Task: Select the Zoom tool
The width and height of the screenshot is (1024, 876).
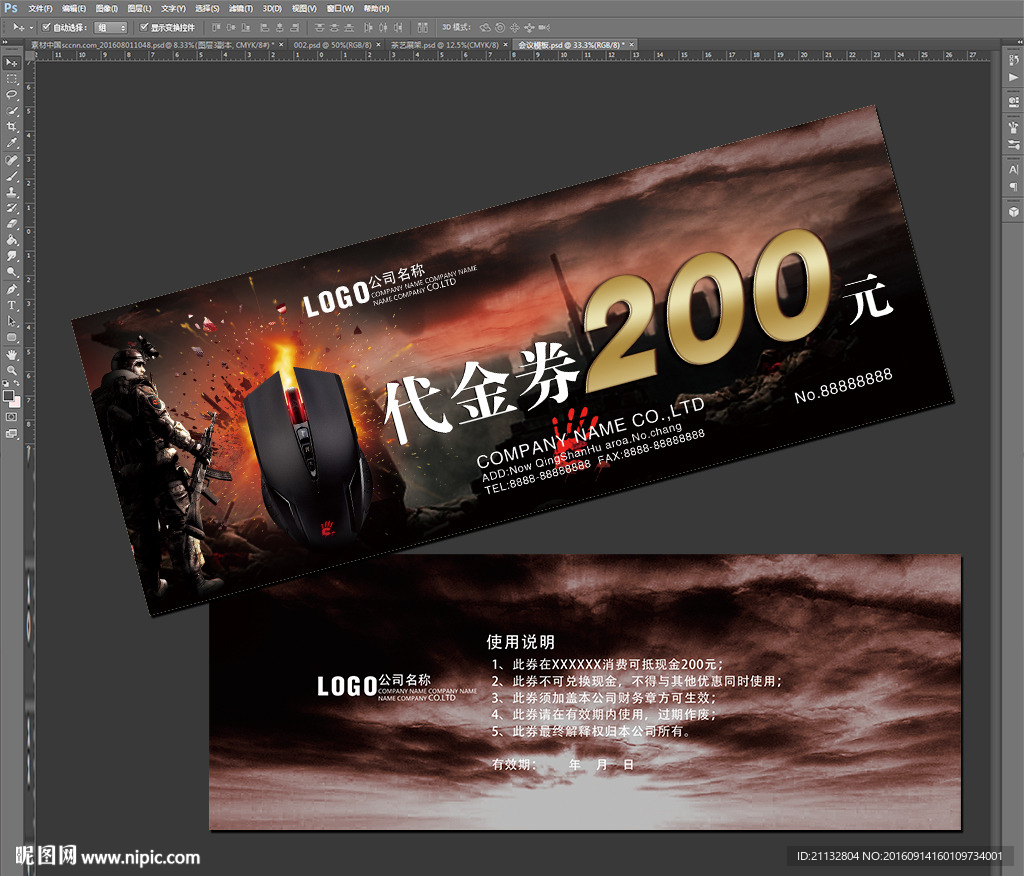Action: (x=12, y=370)
